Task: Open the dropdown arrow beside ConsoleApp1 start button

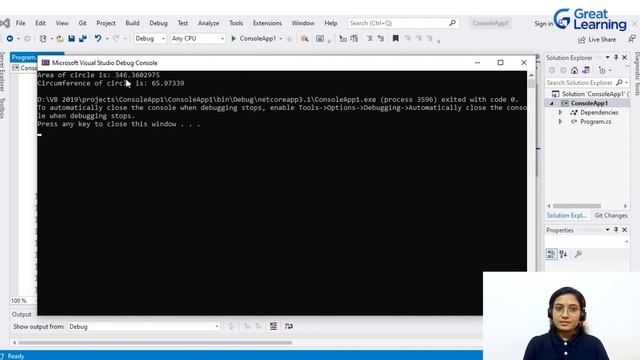Action: (x=281, y=39)
